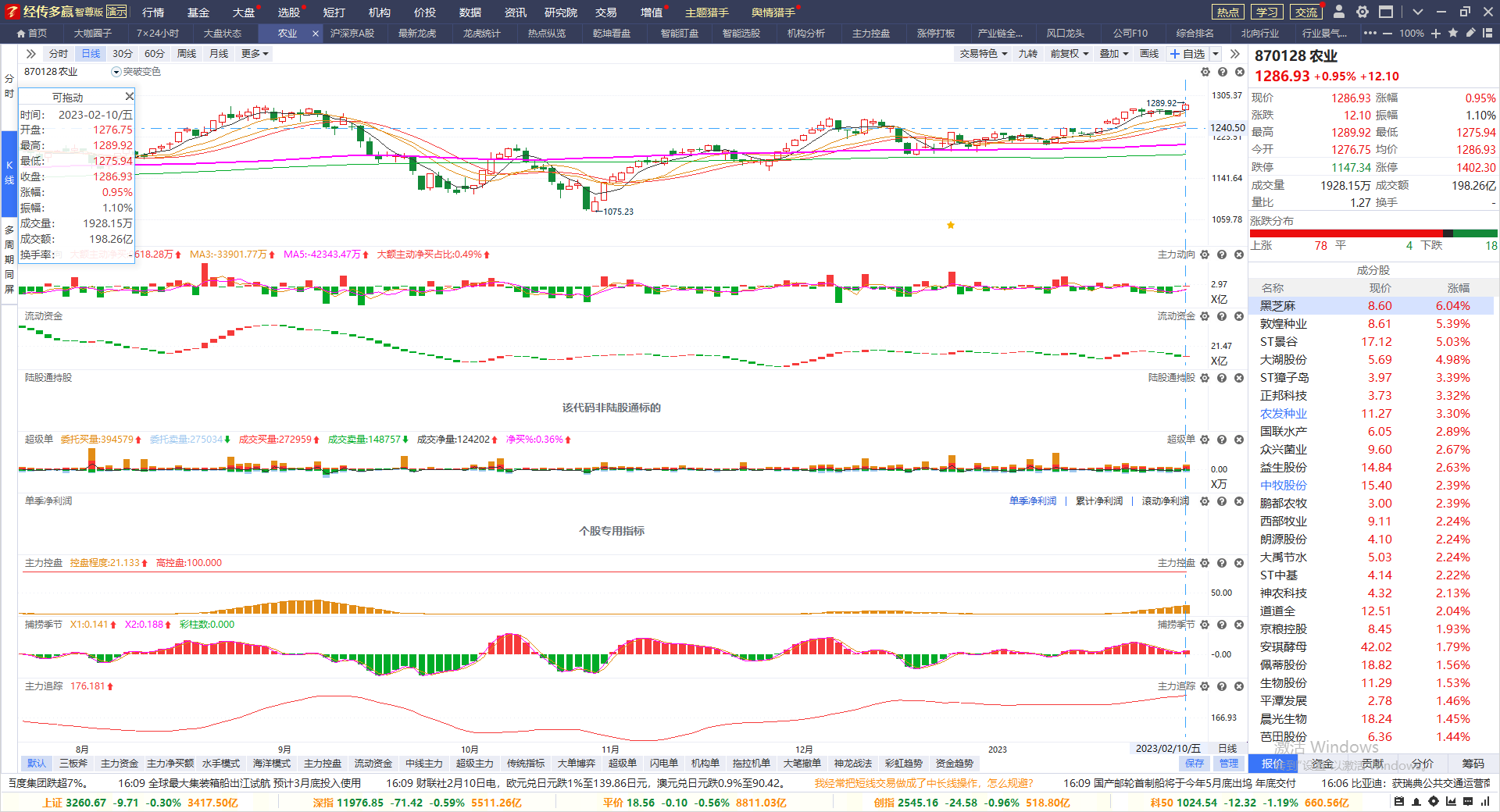Switch to 累计净利润 view
The width and height of the screenshot is (1500, 812).
pyautogui.click(x=1099, y=501)
